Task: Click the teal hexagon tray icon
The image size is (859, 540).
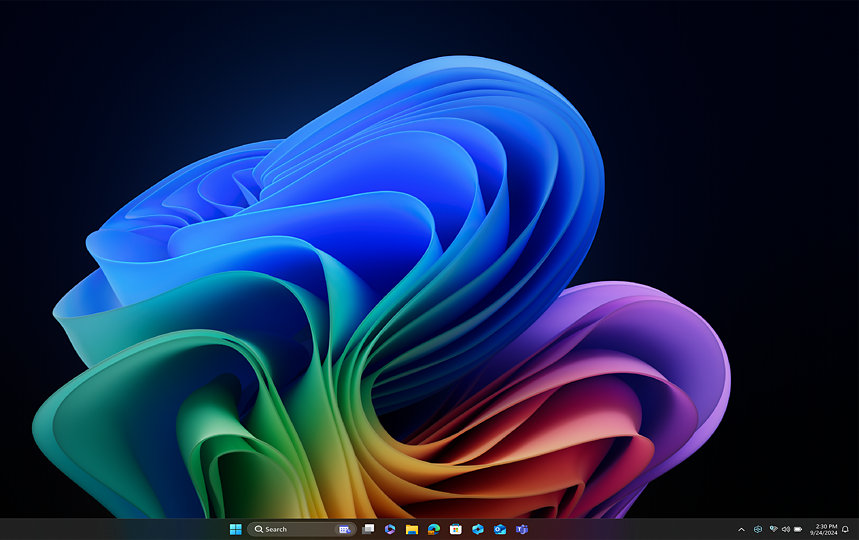Action: pos(758,529)
